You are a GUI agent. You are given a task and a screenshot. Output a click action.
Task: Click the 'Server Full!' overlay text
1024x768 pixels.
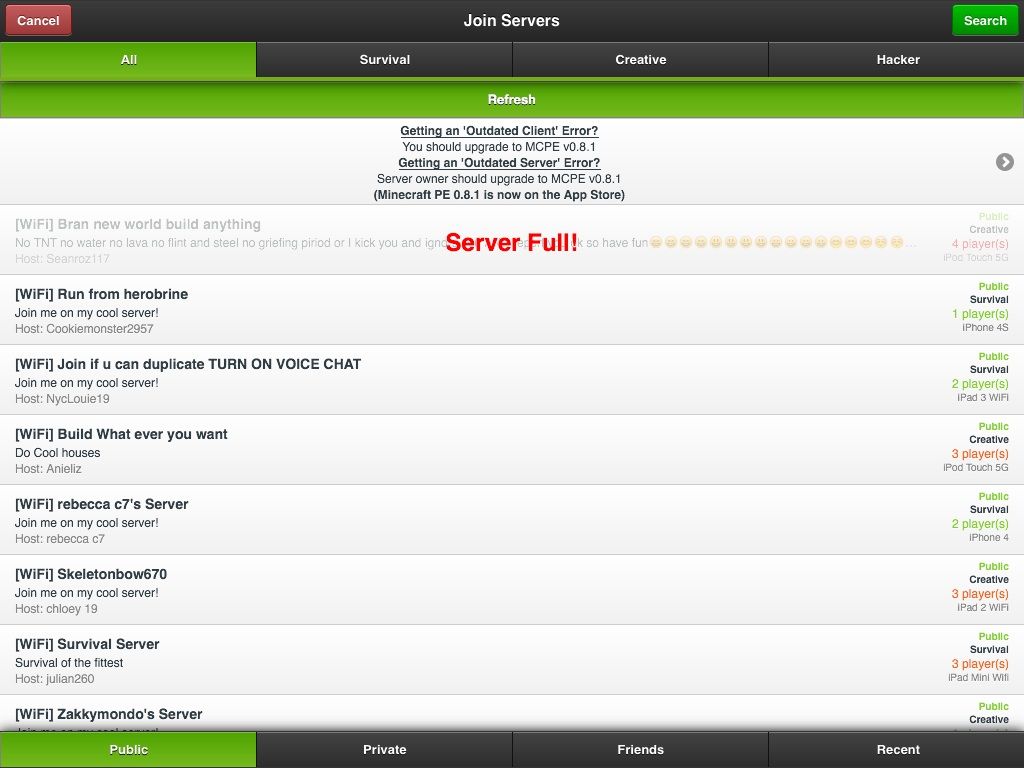click(x=511, y=242)
